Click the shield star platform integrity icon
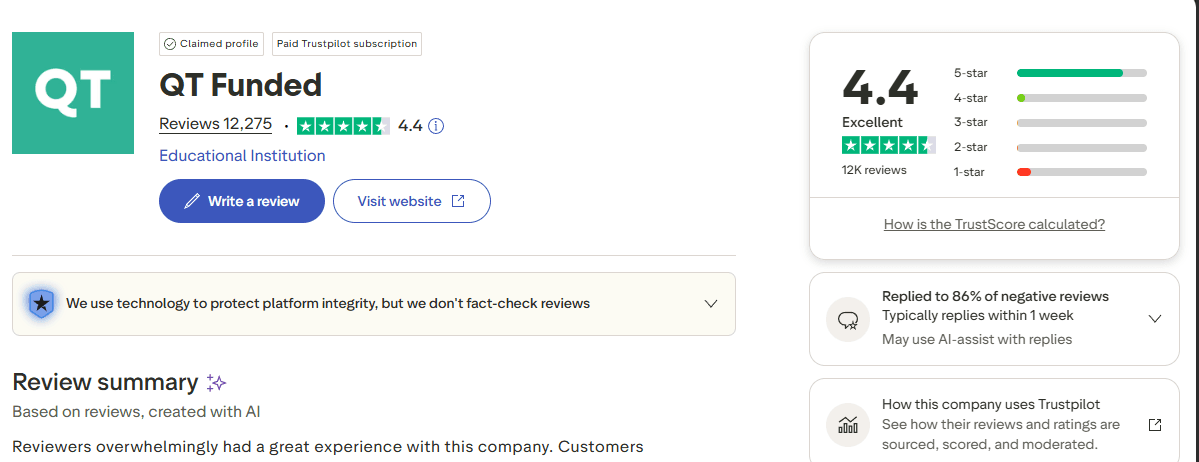 coord(41,303)
